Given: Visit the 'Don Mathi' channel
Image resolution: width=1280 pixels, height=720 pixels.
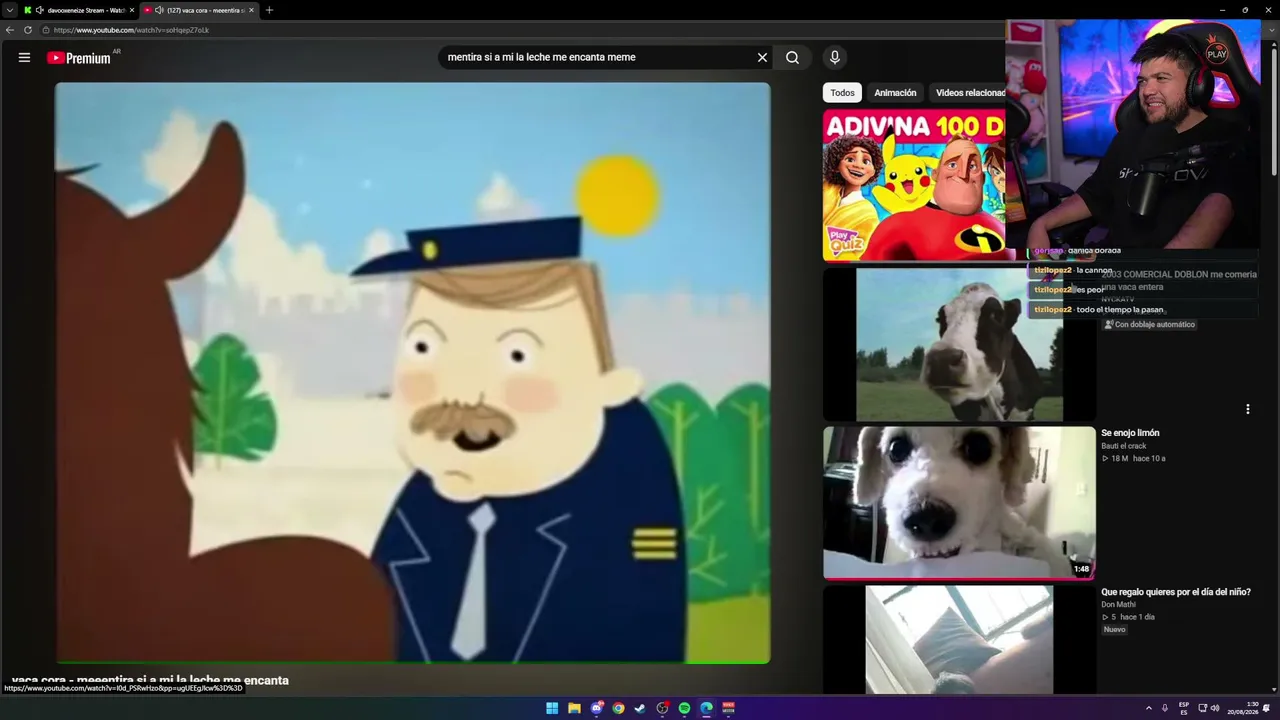Looking at the screenshot, I should tap(1120, 604).
